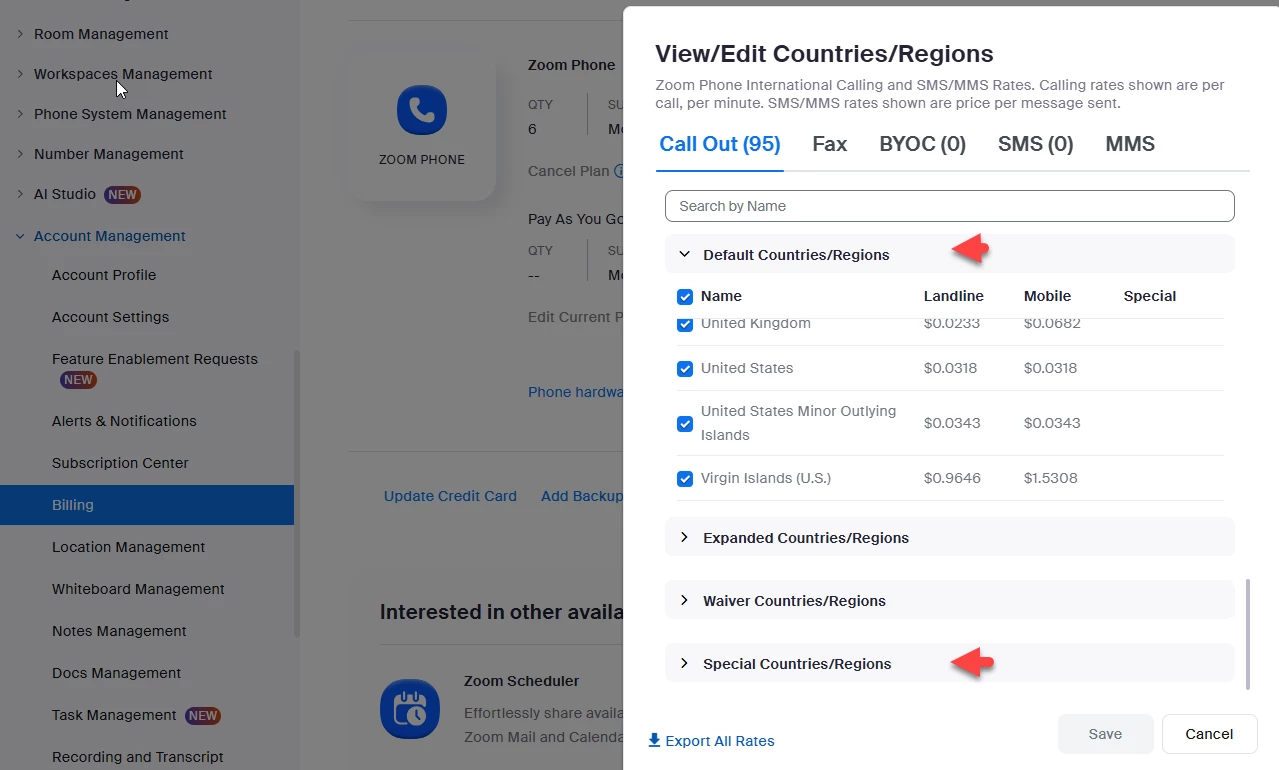Click the Add Backup link
This screenshot has height=770, width=1279.
tap(582, 496)
